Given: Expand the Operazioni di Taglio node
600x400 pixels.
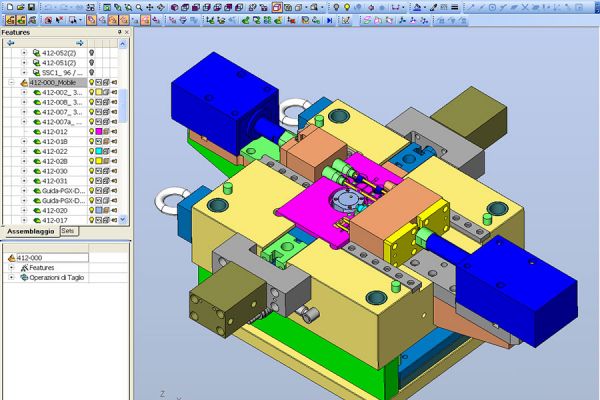Looking at the screenshot, I should 11,277.
